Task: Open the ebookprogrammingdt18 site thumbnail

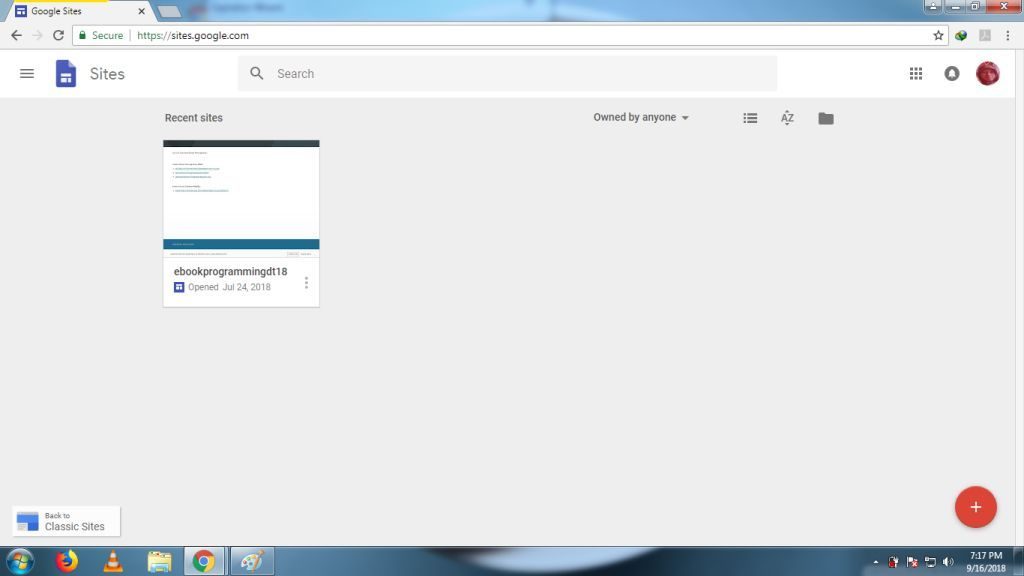Action: click(241, 199)
